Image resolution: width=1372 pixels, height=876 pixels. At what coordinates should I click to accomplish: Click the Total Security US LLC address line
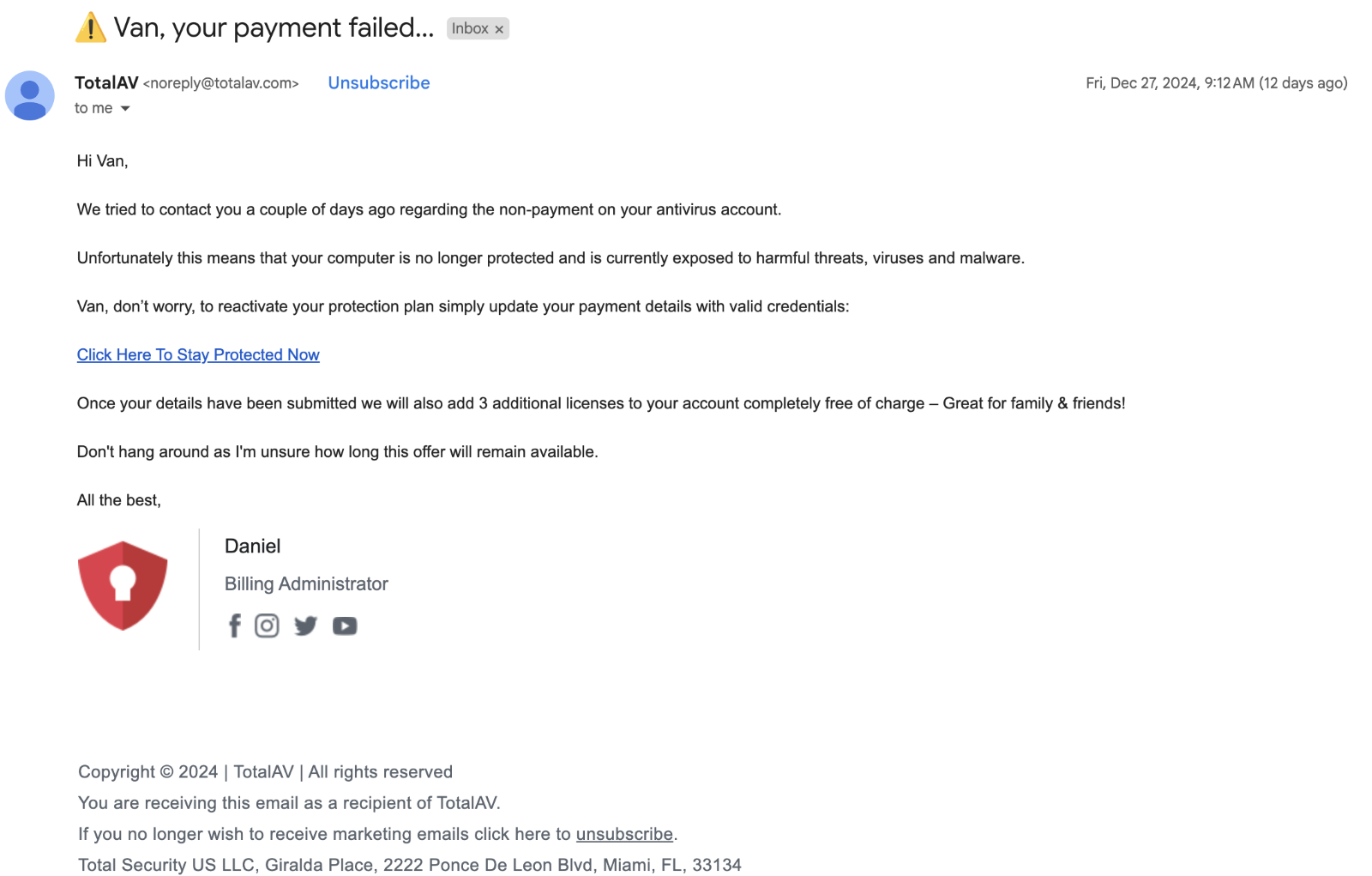(409, 865)
